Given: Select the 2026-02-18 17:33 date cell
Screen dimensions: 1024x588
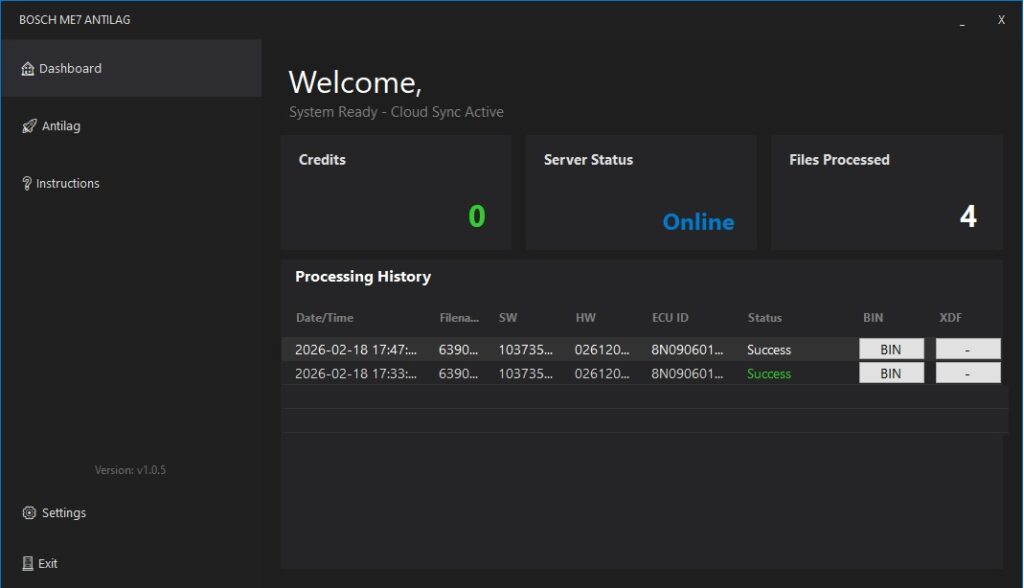Looking at the screenshot, I should coord(356,374).
